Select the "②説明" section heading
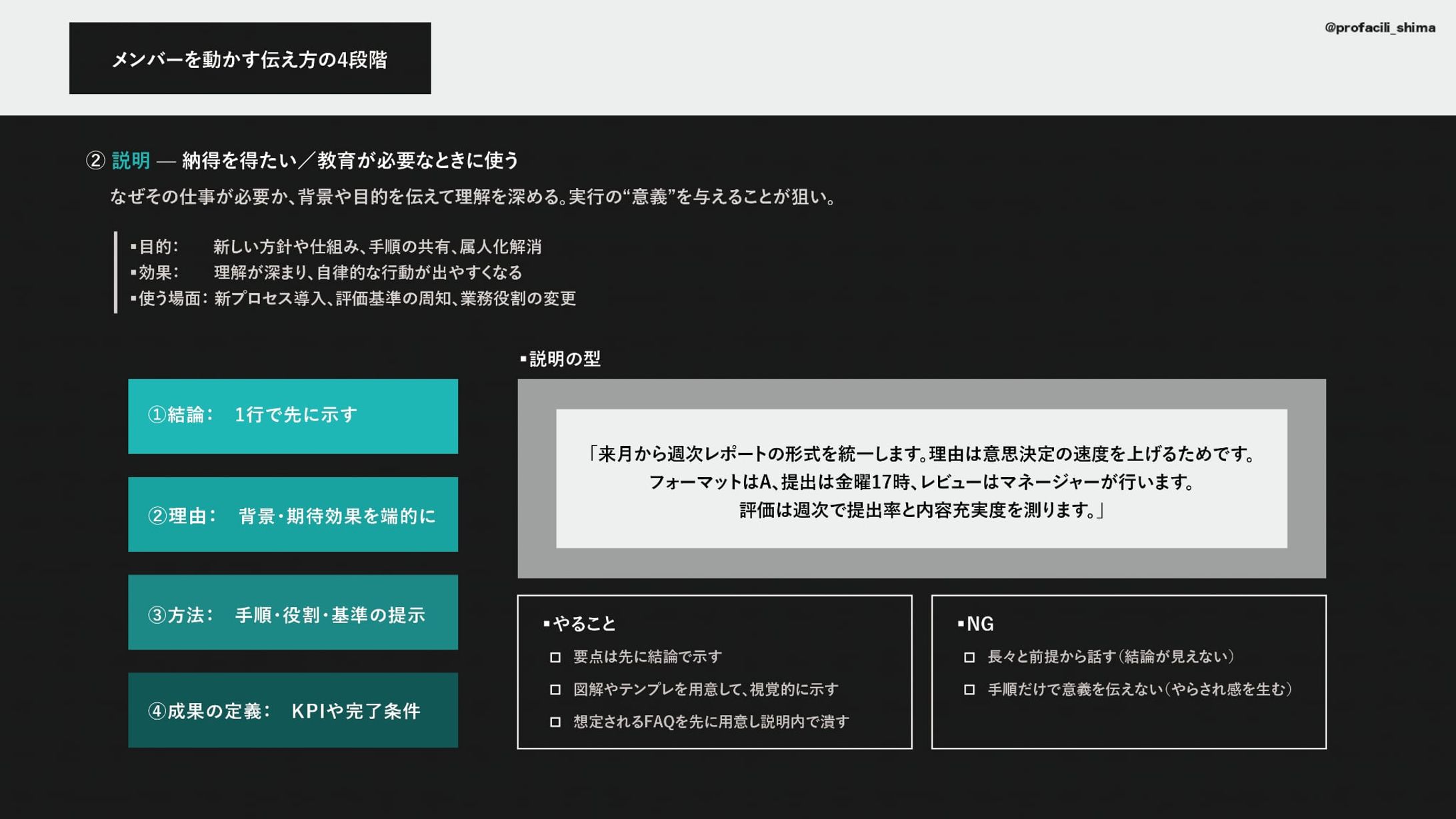The height and width of the screenshot is (819, 1456). pos(131,159)
